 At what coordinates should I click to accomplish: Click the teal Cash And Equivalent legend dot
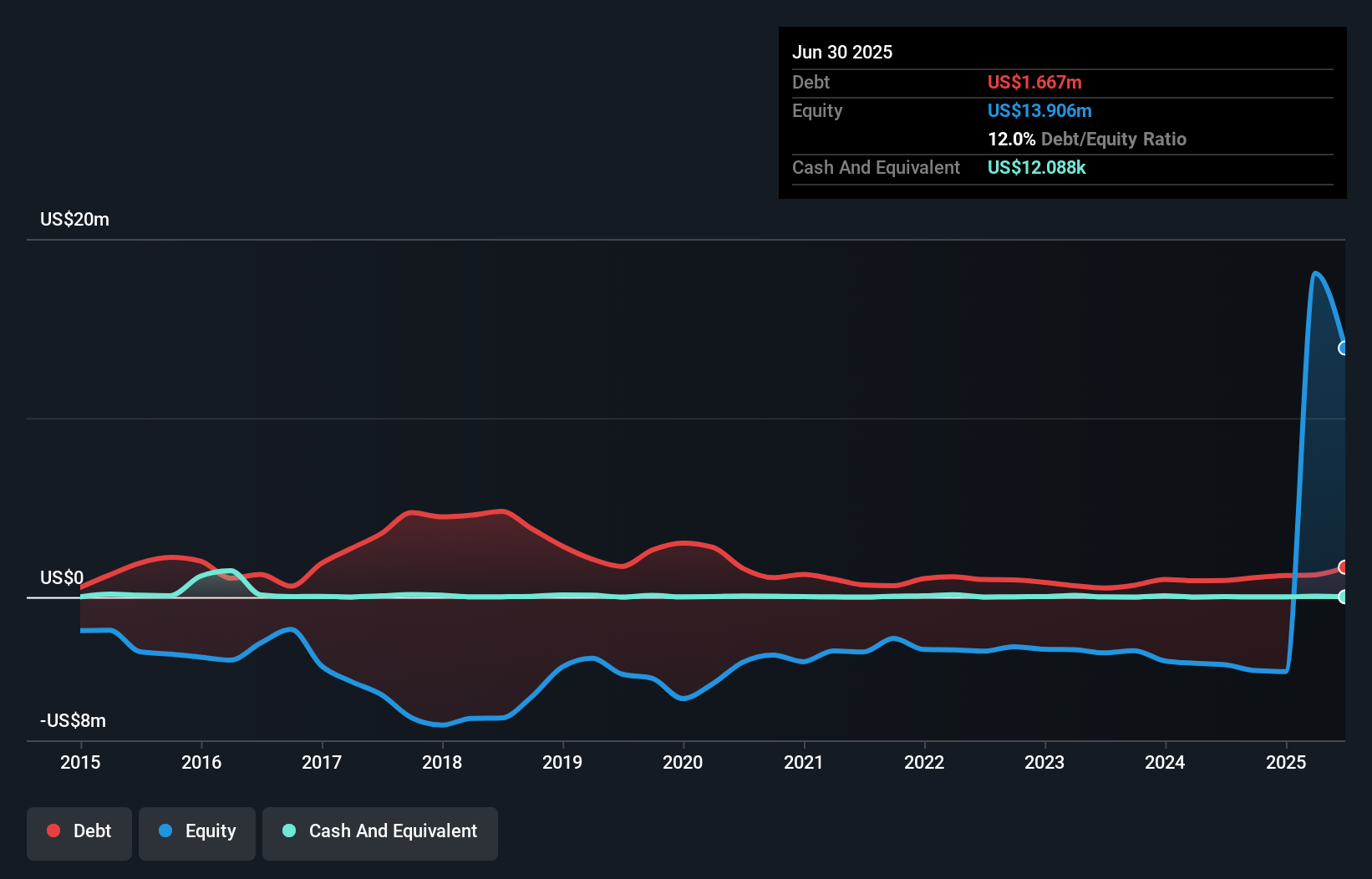pyautogui.click(x=288, y=831)
